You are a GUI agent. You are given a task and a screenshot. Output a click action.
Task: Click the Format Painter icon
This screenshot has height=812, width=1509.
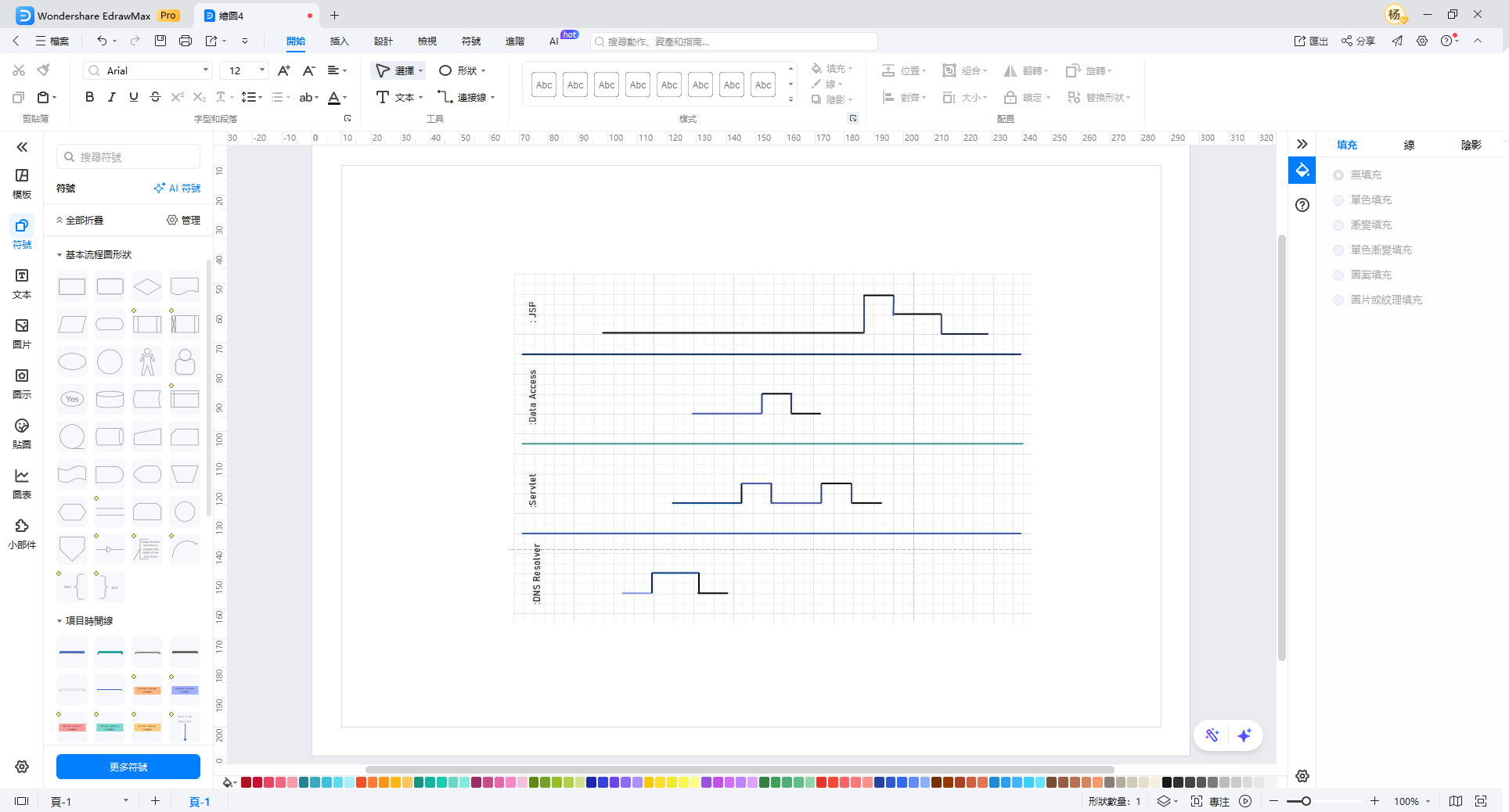tap(44, 70)
